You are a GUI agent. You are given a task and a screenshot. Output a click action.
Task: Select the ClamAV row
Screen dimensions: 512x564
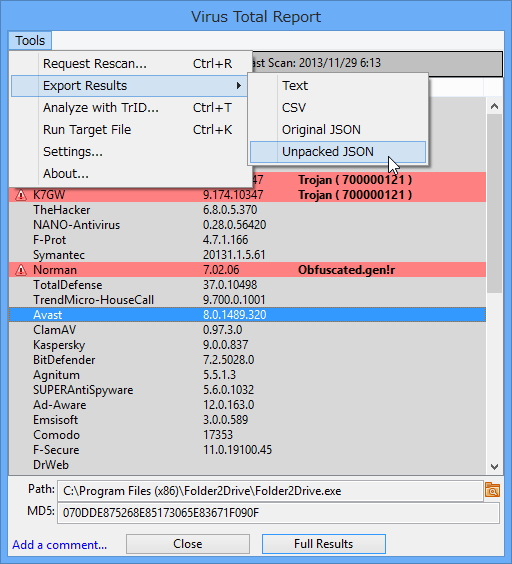tap(247, 330)
